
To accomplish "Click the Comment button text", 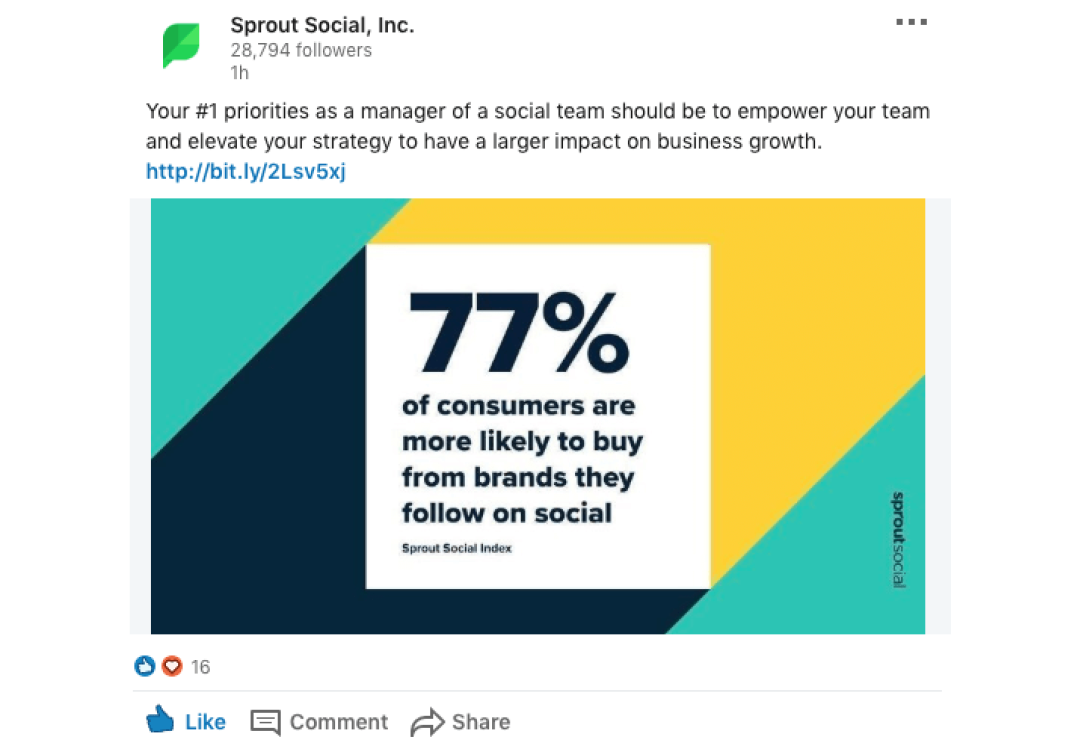I will (338, 721).
